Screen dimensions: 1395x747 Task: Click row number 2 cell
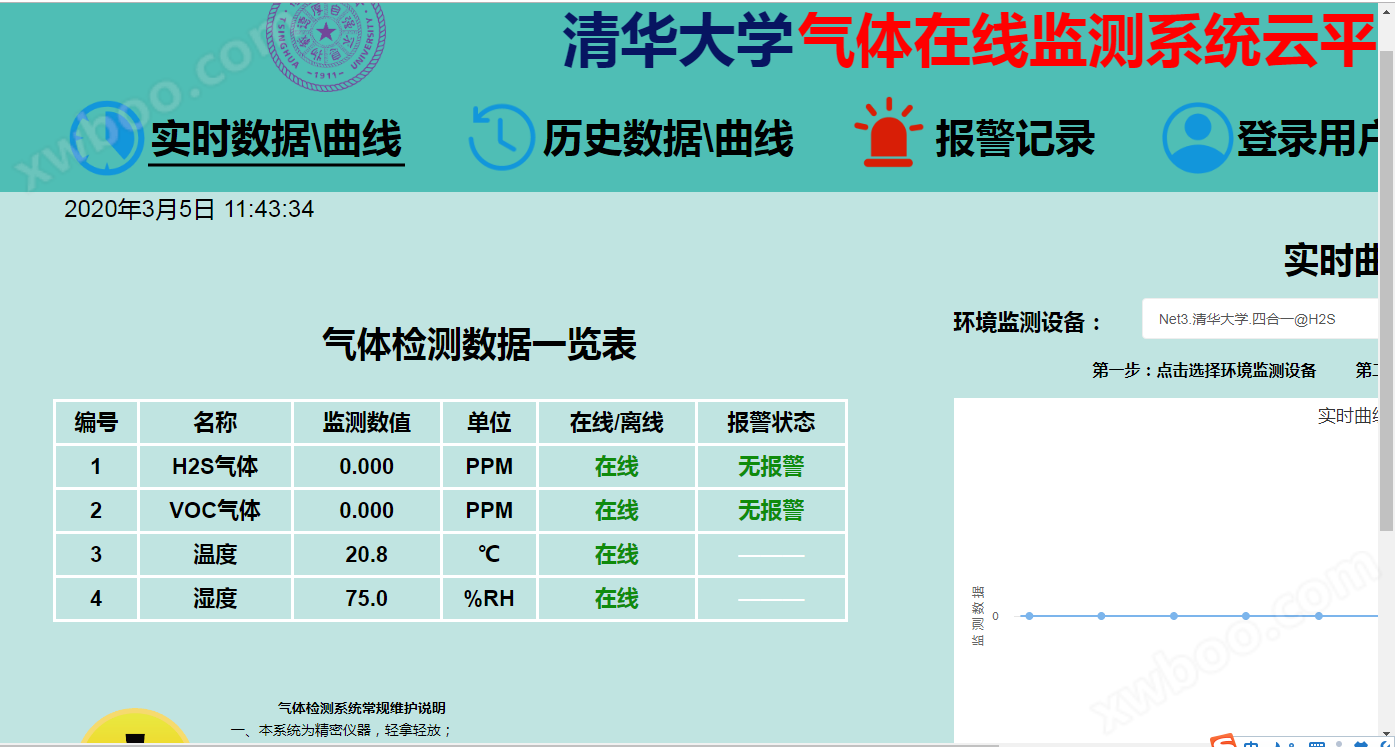96,511
